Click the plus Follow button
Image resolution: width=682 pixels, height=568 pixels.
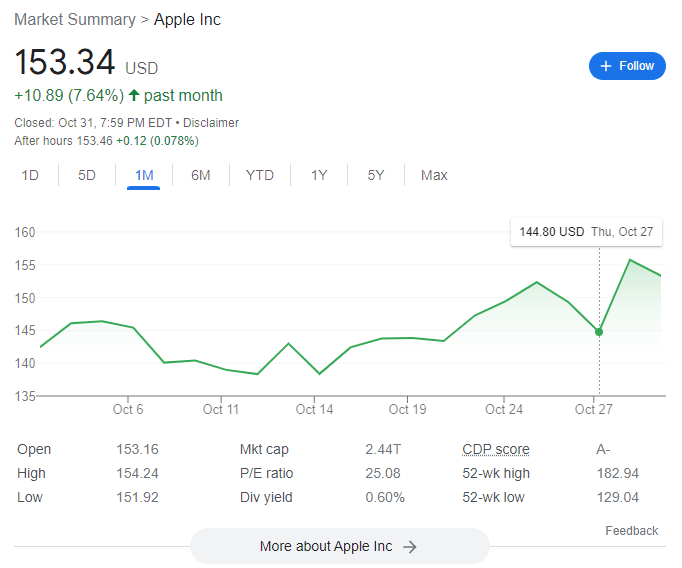coord(627,66)
